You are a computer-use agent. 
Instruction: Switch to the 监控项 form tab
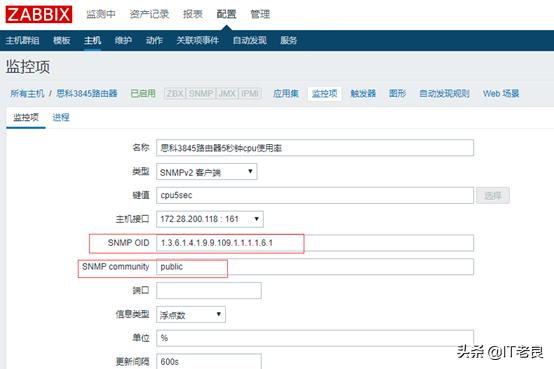(26, 117)
